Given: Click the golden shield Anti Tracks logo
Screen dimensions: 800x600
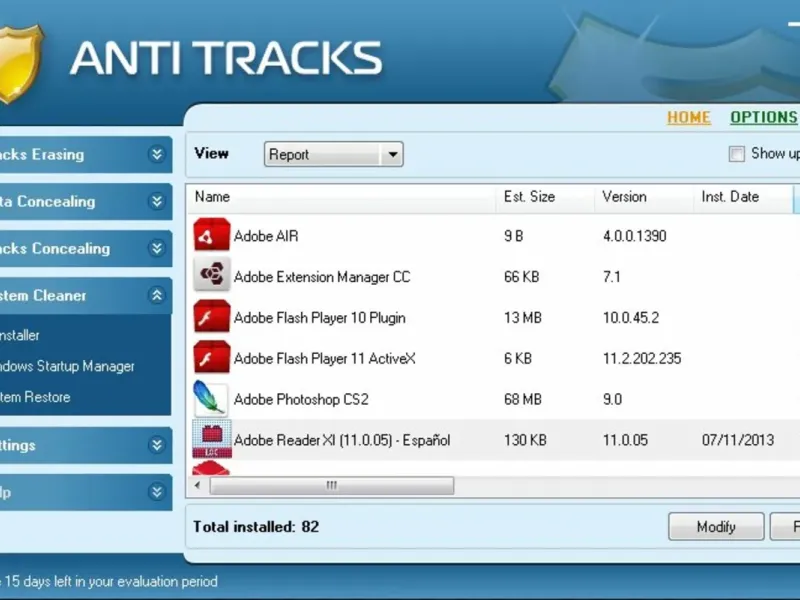Looking at the screenshot, I should tap(20, 64).
